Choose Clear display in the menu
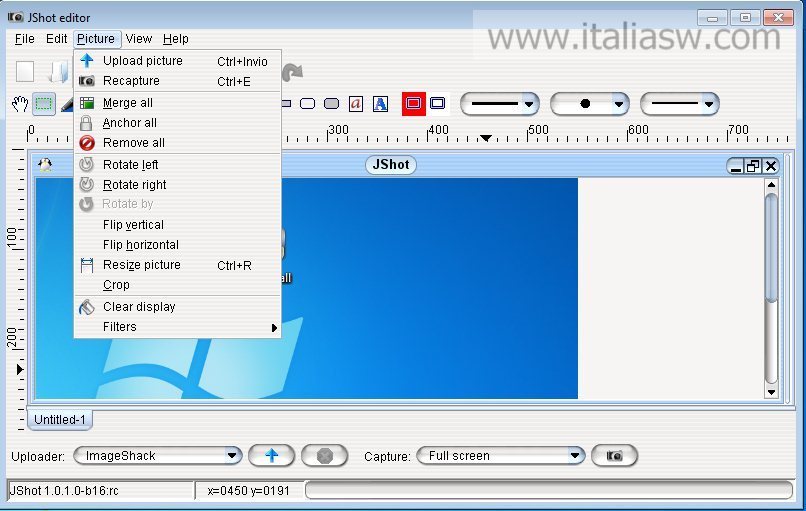This screenshot has height=511, width=806. pos(178,307)
